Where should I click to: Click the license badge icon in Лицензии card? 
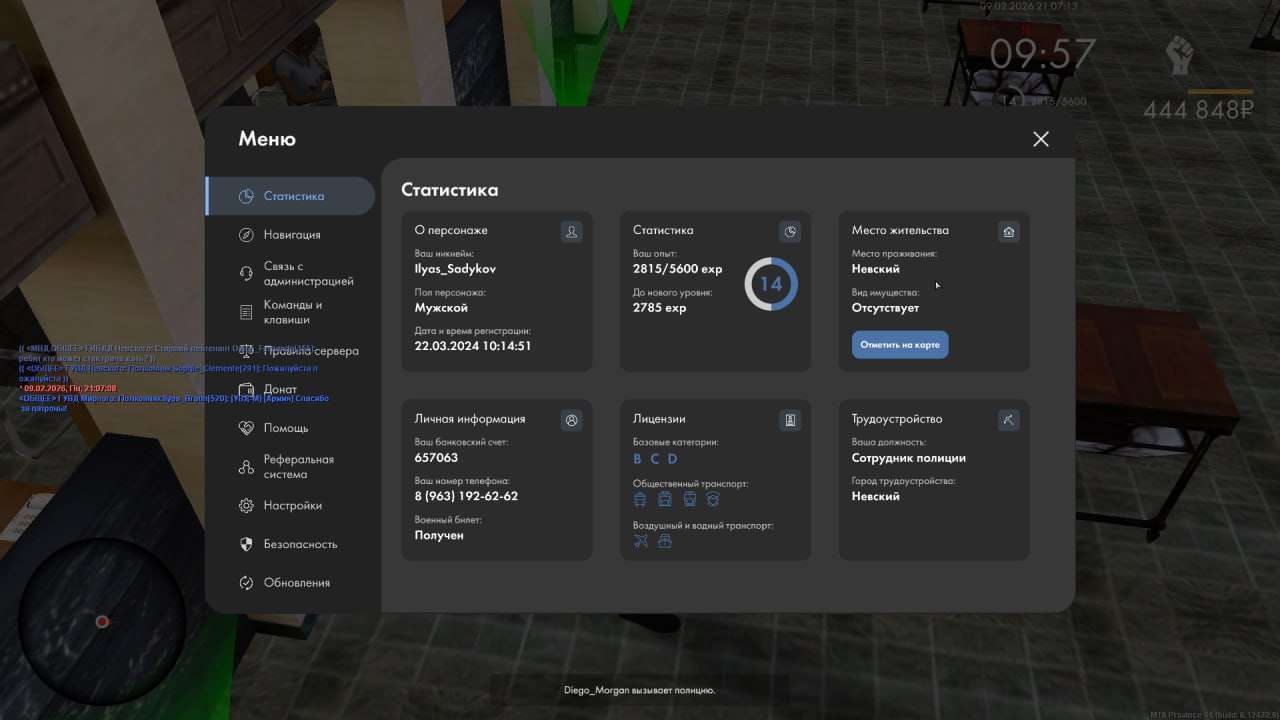790,421
